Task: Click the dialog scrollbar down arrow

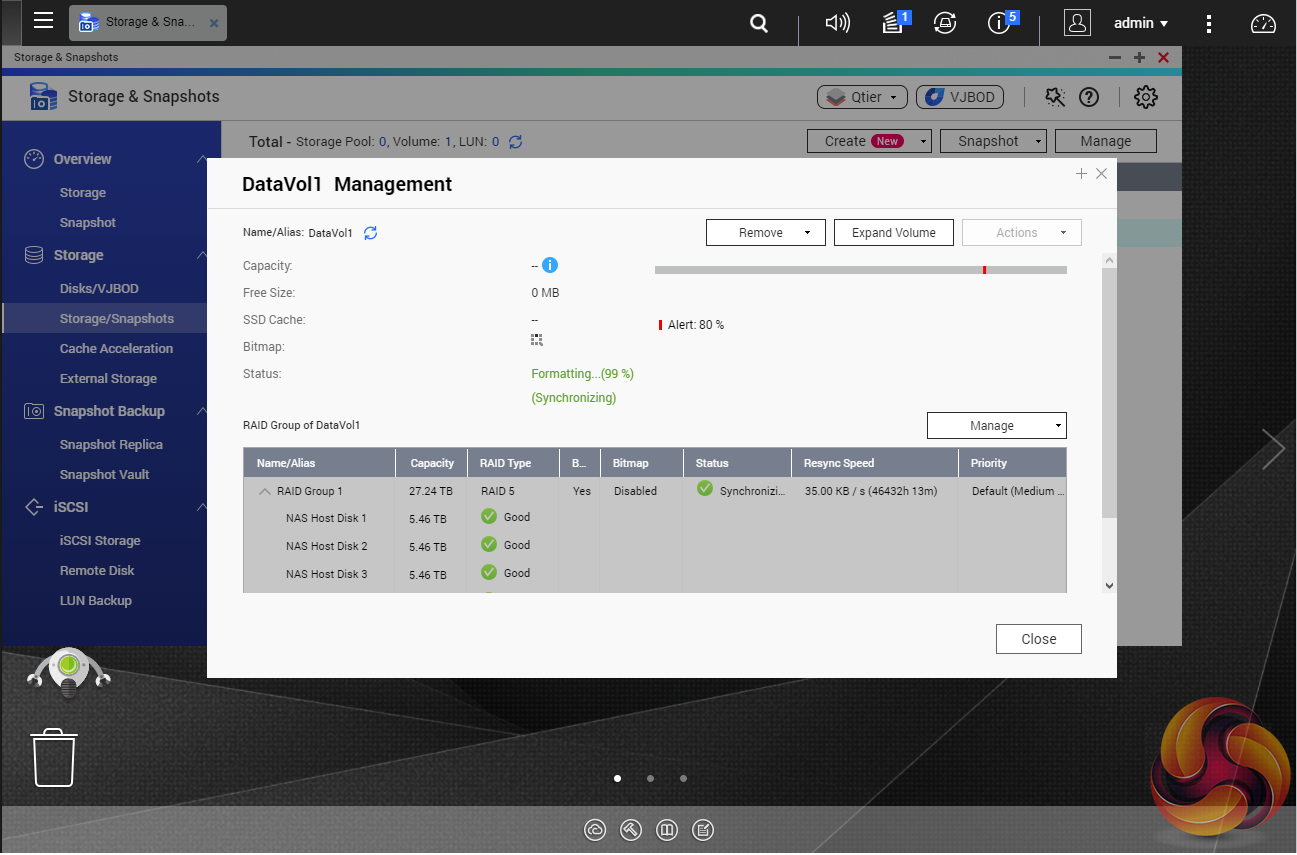Action: (1108, 586)
